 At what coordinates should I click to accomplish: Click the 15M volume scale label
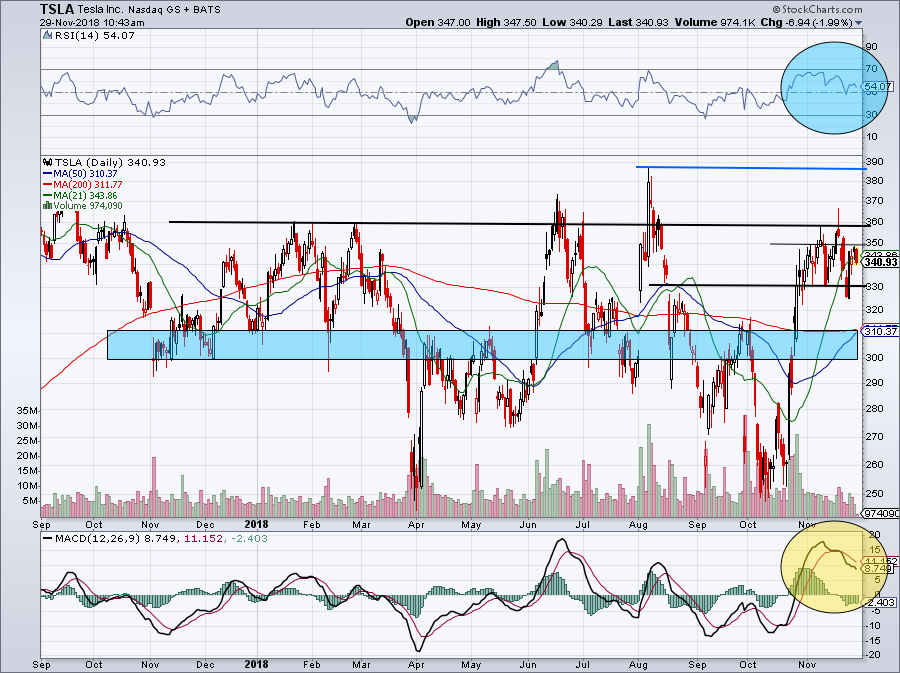pyautogui.click(x=28, y=470)
